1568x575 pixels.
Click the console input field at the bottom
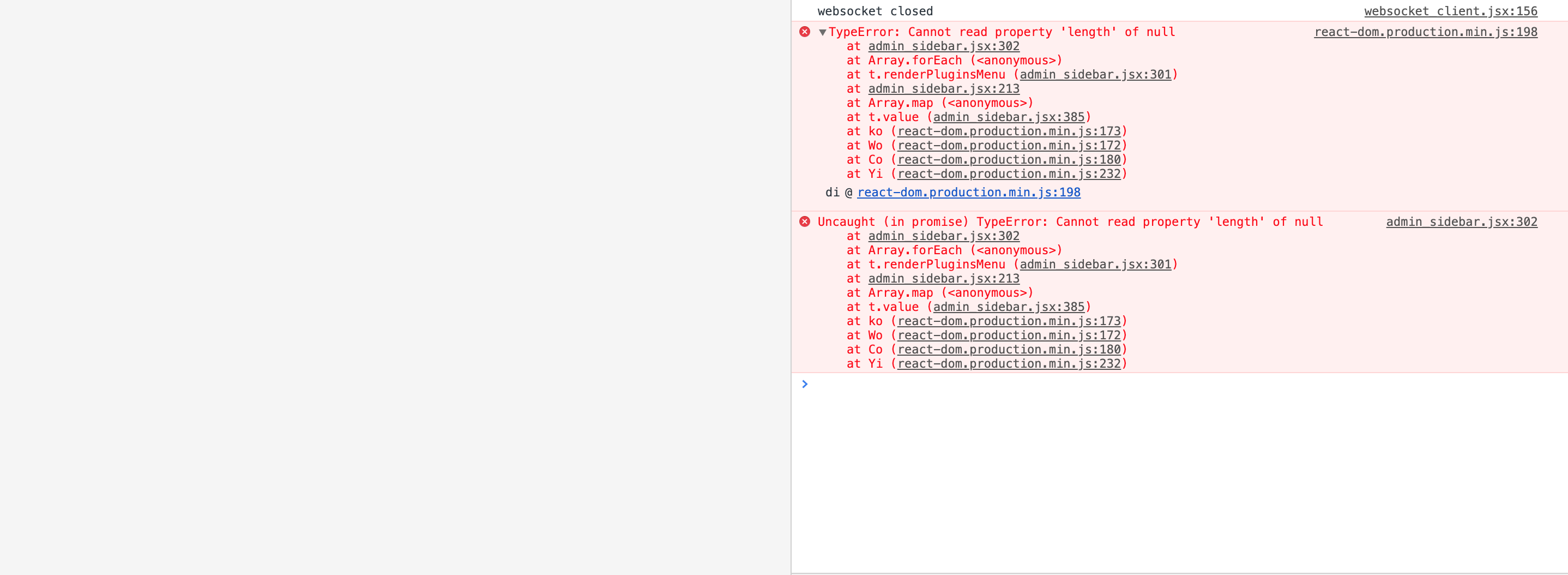(1096, 384)
